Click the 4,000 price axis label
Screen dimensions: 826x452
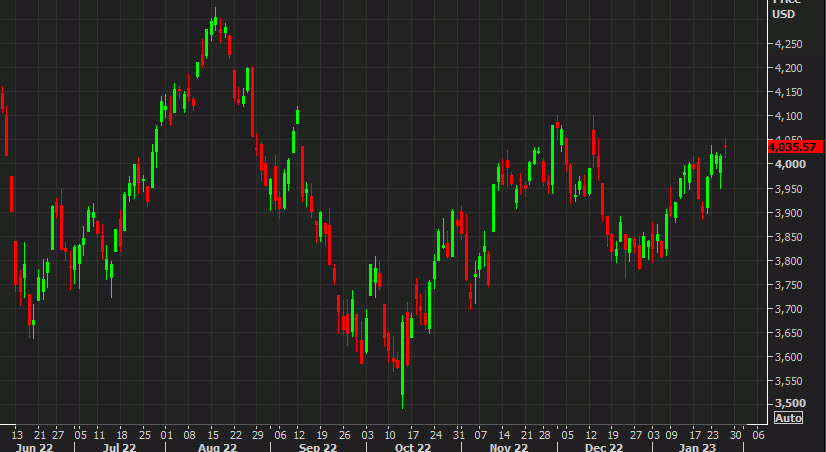pos(790,164)
